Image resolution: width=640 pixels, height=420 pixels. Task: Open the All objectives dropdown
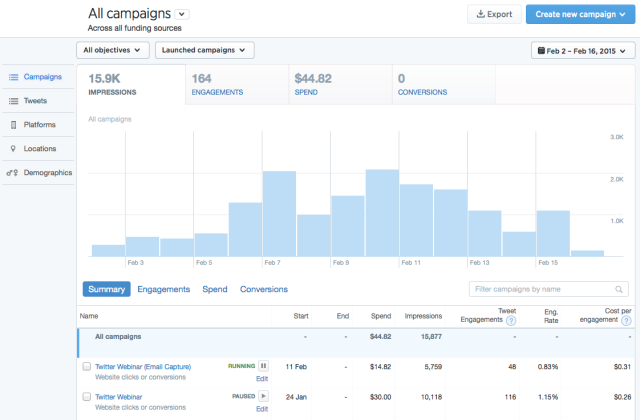pos(113,49)
